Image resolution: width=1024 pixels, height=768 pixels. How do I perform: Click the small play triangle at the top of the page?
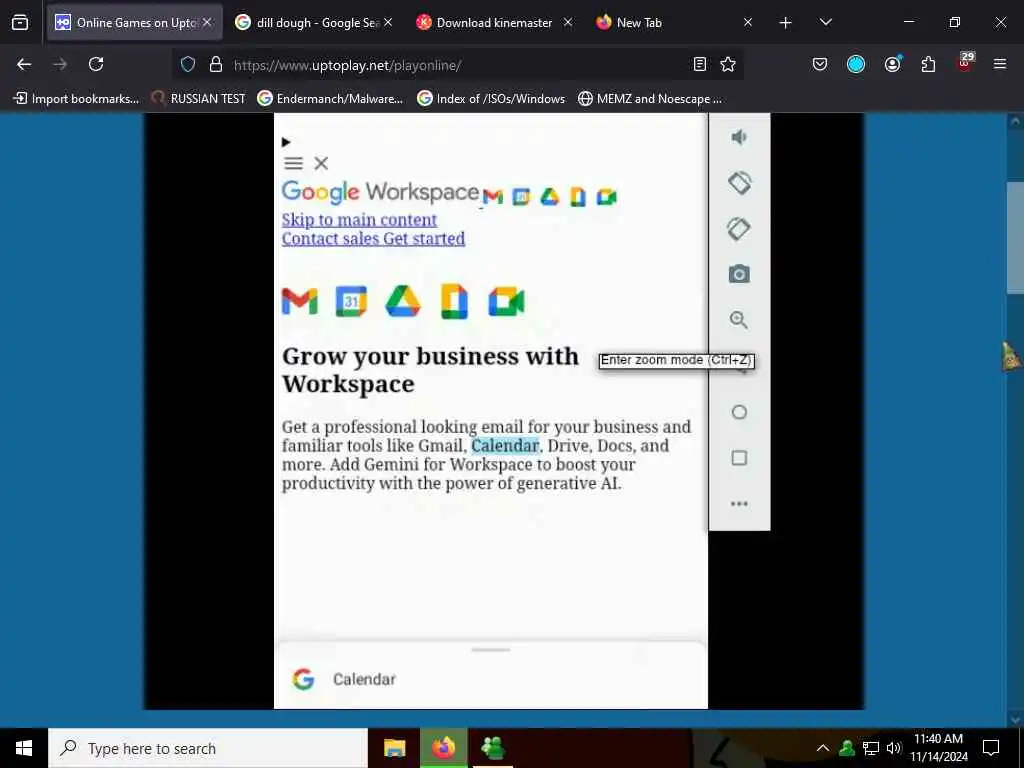(x=285, y=142)
